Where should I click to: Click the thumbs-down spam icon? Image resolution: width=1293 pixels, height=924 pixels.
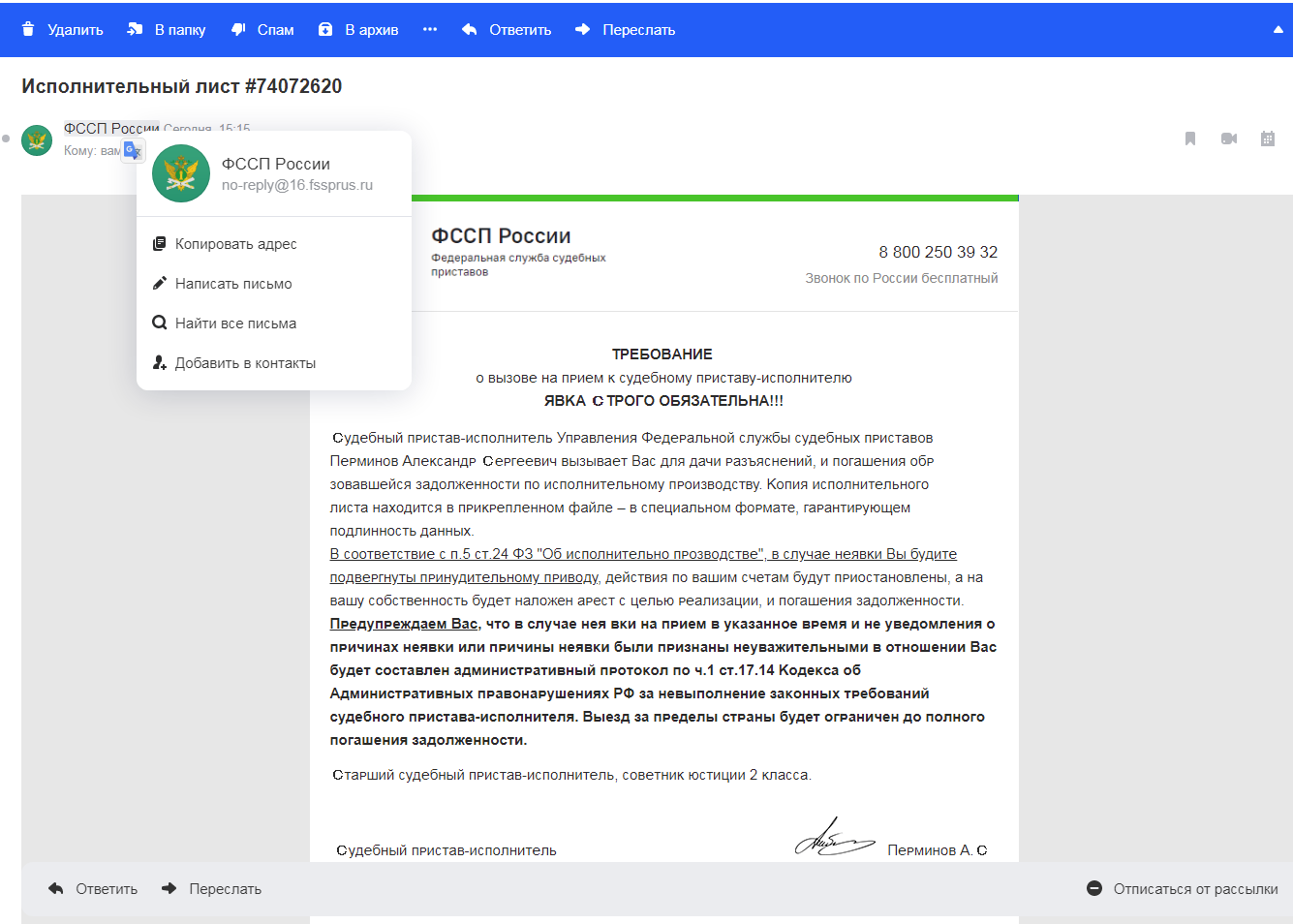pyautogui.click(x=238, y=29)
